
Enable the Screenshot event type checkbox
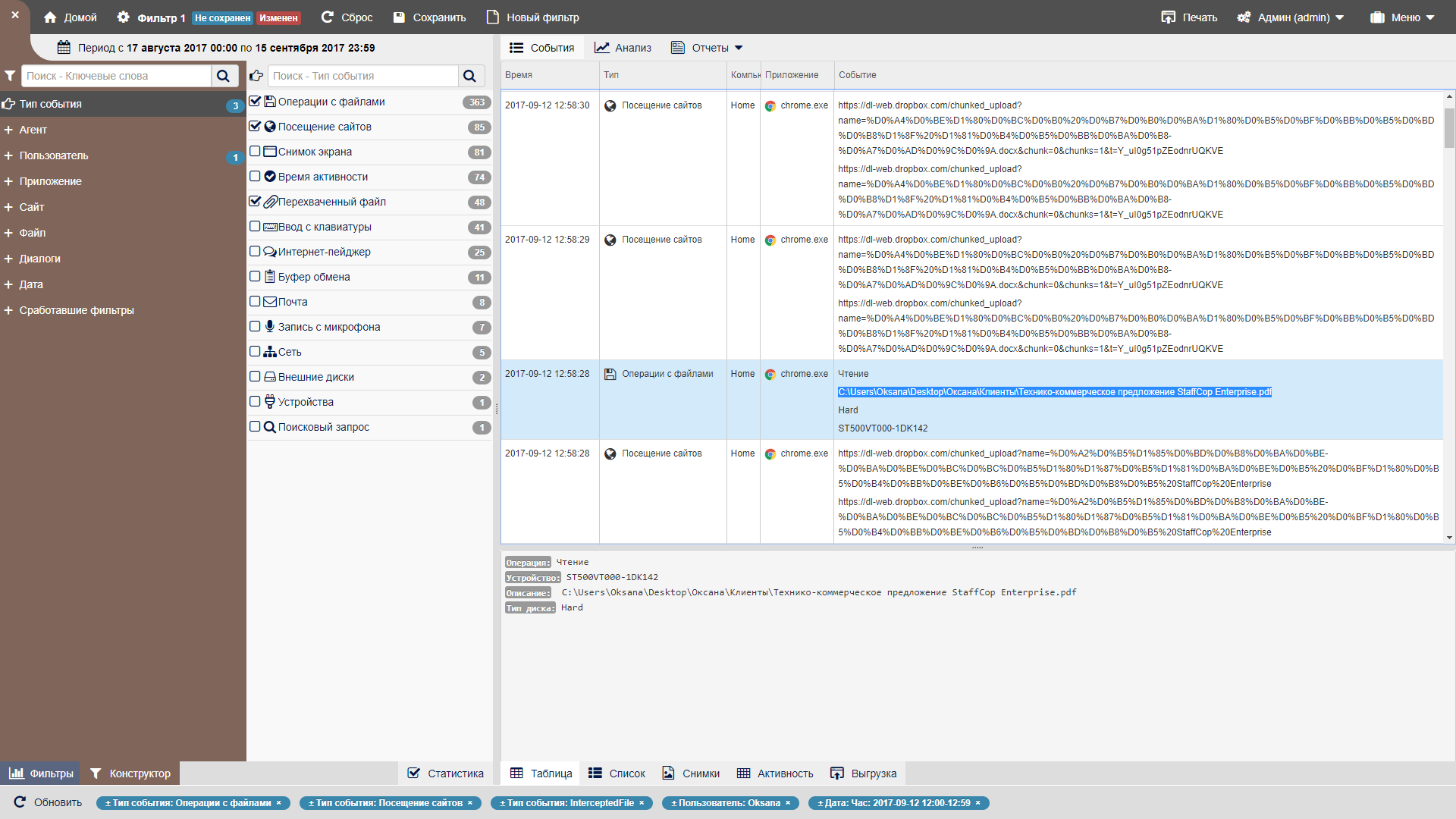(x=256, y=152)
